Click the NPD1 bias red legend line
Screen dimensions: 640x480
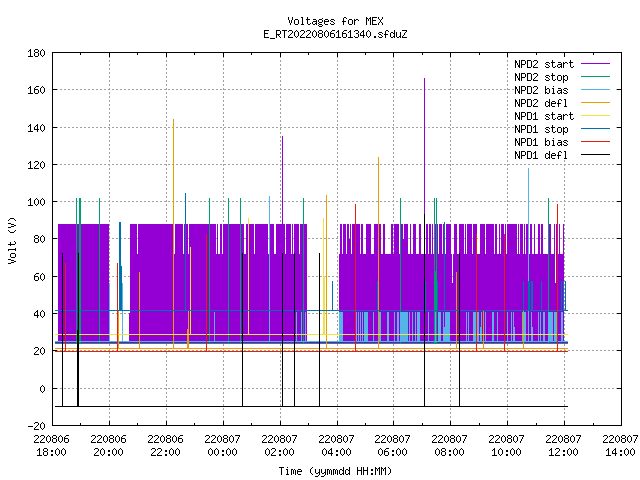(x=595, y=142)
